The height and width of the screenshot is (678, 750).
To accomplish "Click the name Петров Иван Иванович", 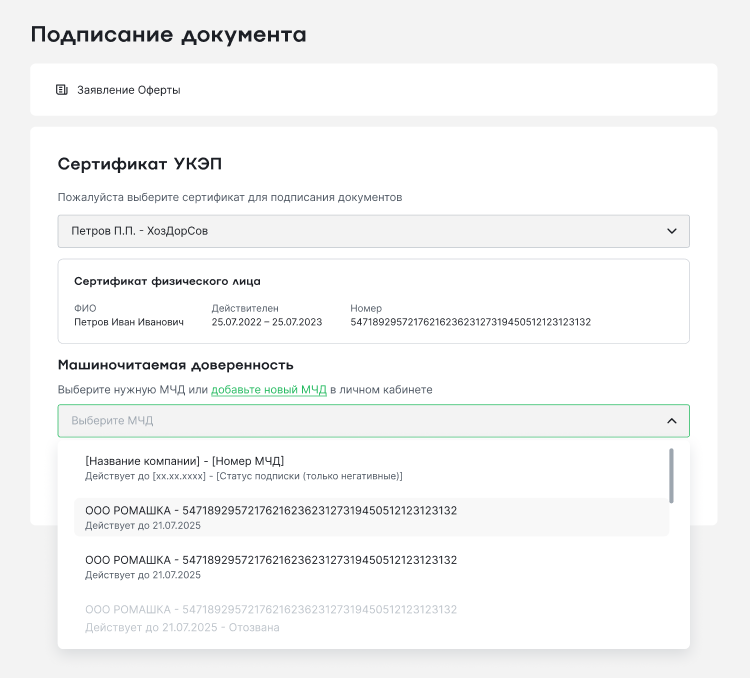I will 129,322.
